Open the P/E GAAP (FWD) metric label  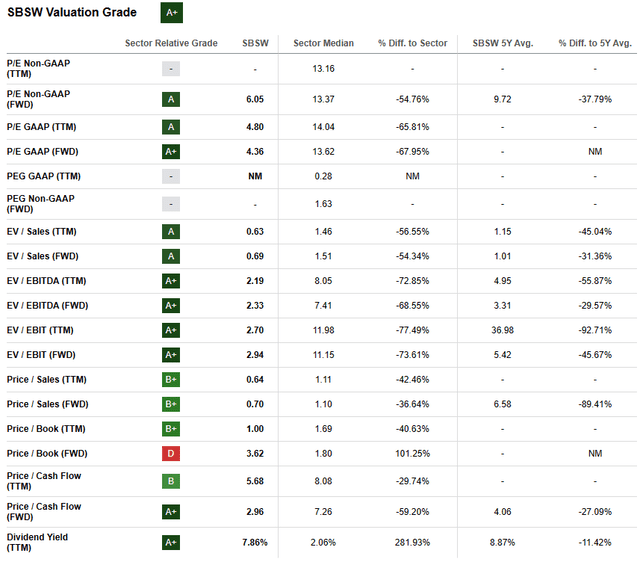[42, 152]
